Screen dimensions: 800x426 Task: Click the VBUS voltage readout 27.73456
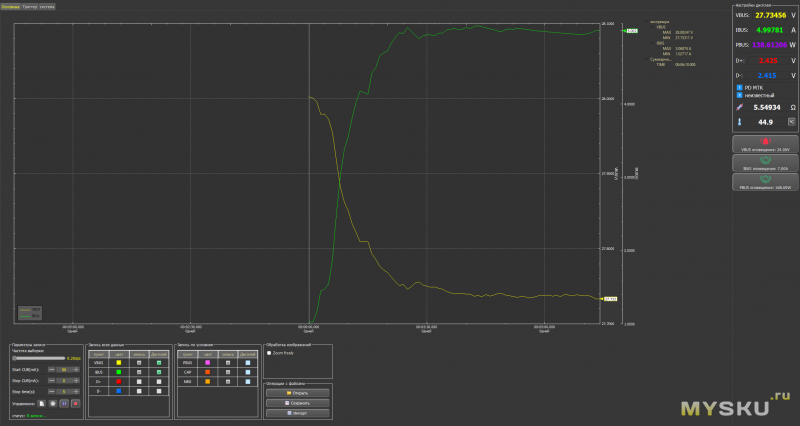point(771,15)
